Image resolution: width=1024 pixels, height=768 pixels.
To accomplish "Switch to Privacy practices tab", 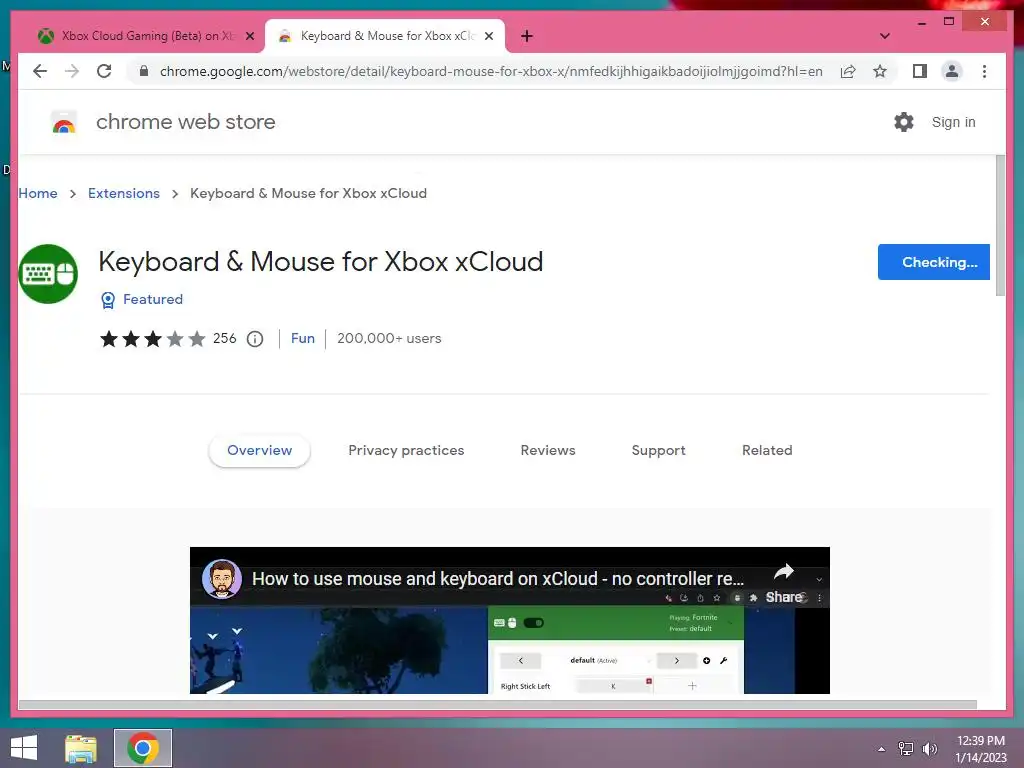I will (406, 450).
